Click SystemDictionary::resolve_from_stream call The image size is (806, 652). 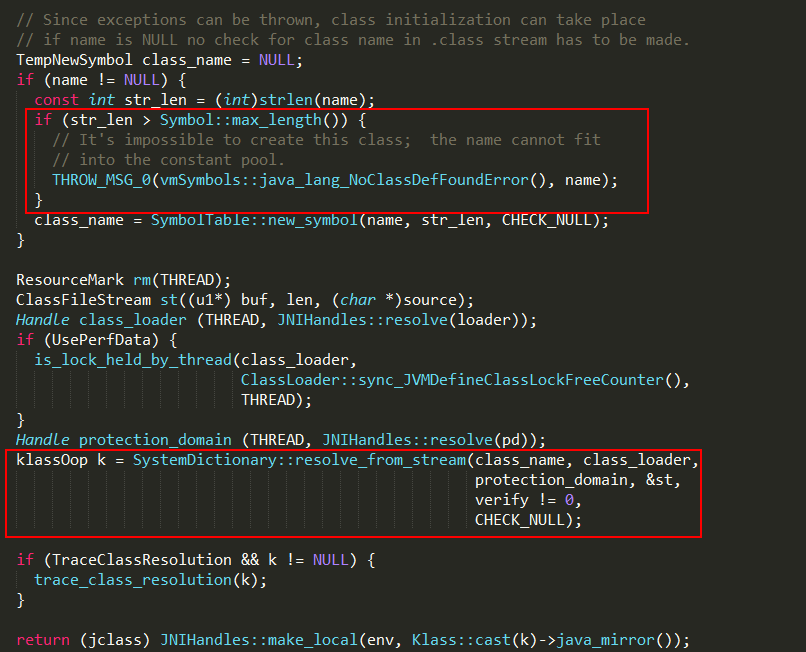299,460
